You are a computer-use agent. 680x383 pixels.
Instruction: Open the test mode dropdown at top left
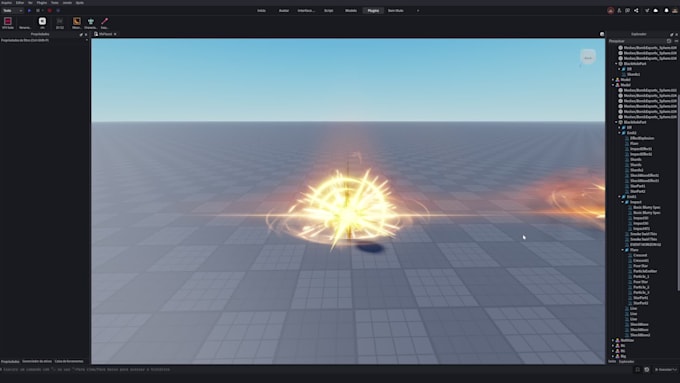tap(12, 10)
